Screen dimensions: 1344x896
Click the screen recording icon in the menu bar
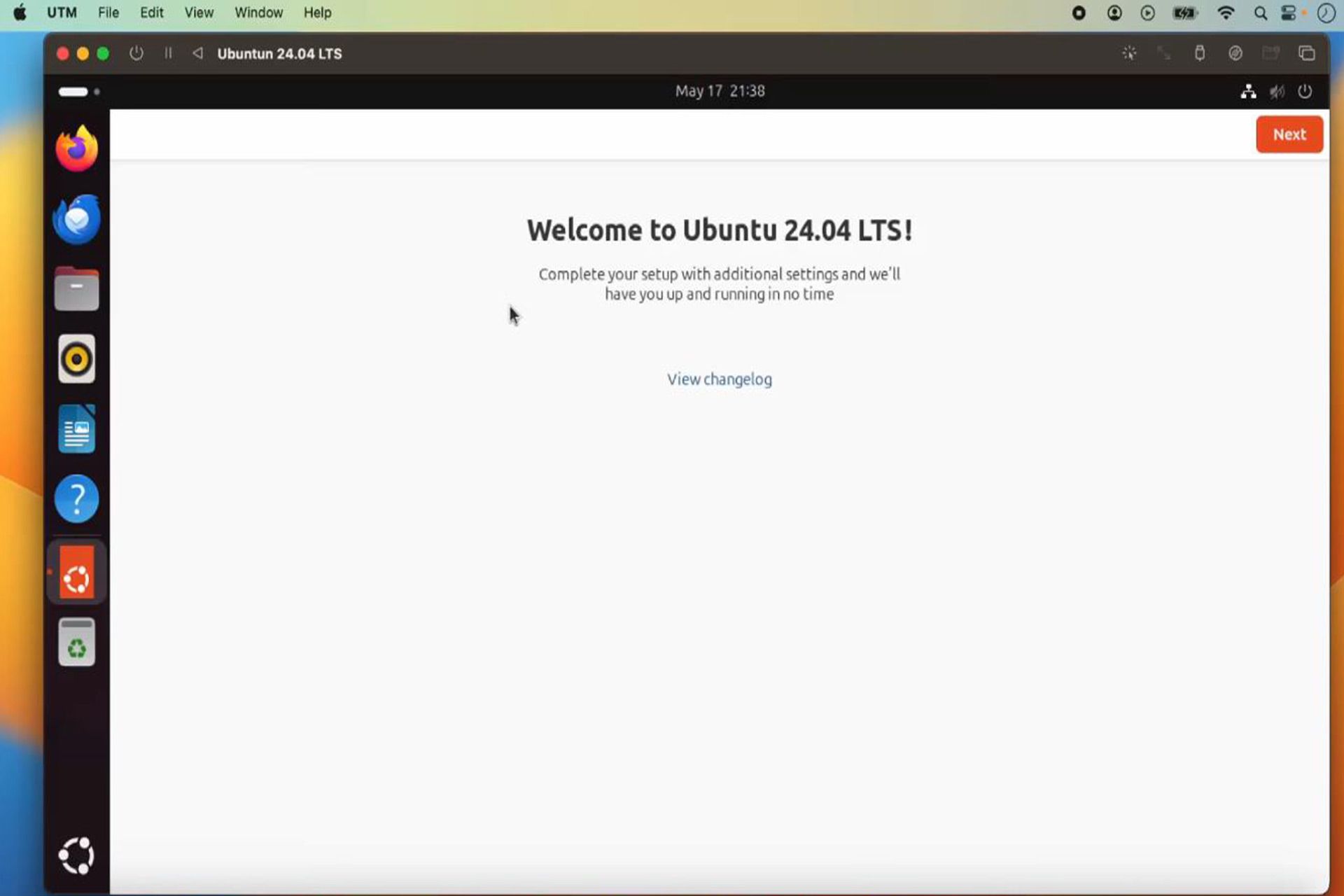1079,13
